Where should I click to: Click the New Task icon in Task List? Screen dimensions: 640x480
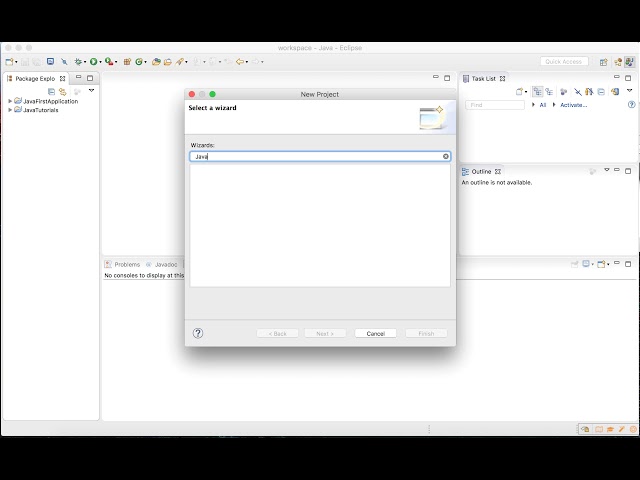[519, 91]
